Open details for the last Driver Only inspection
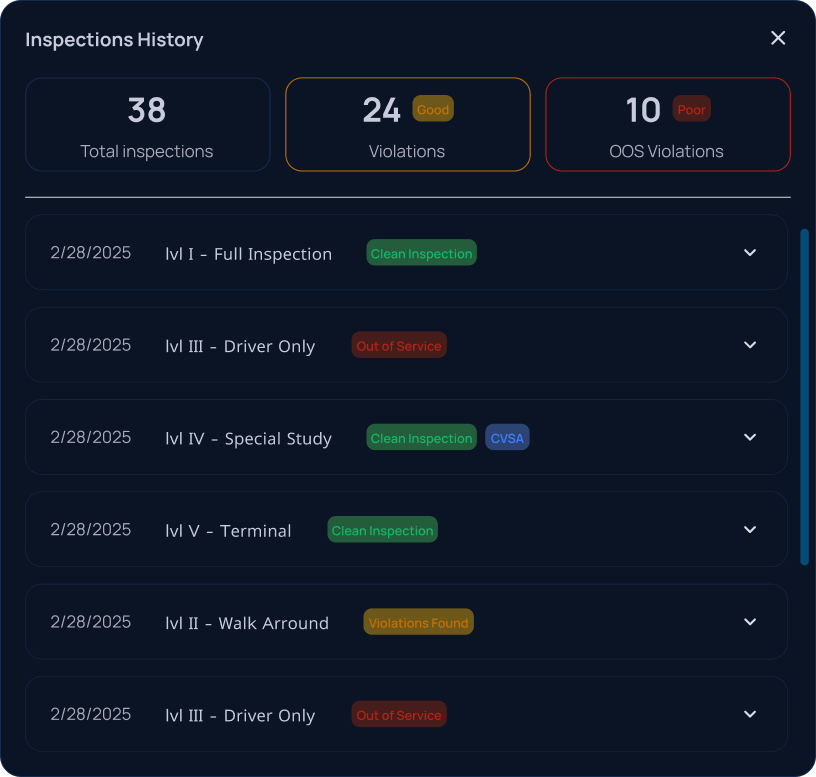816x777 pixels. click(x=750, y=714)
